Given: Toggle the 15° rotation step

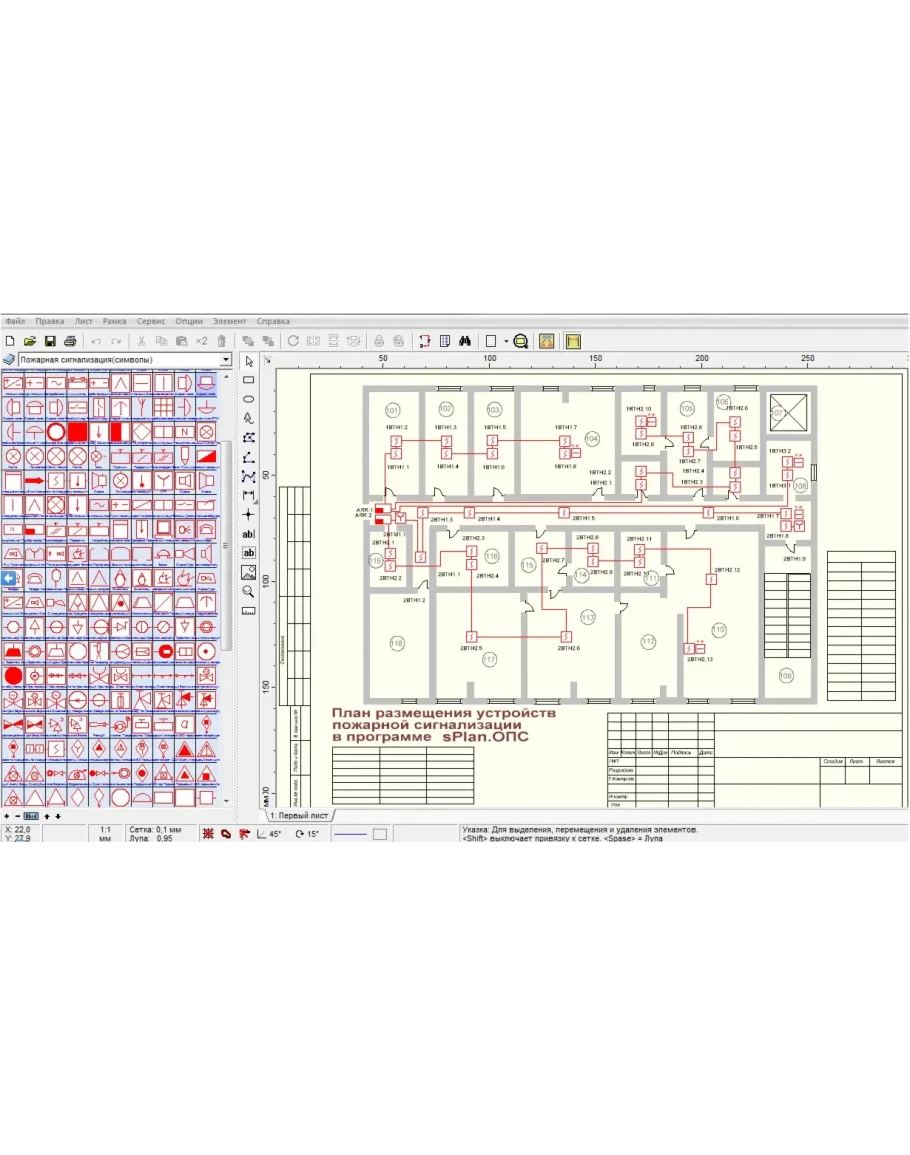Looking at the screenshot, I should (307, 834).
